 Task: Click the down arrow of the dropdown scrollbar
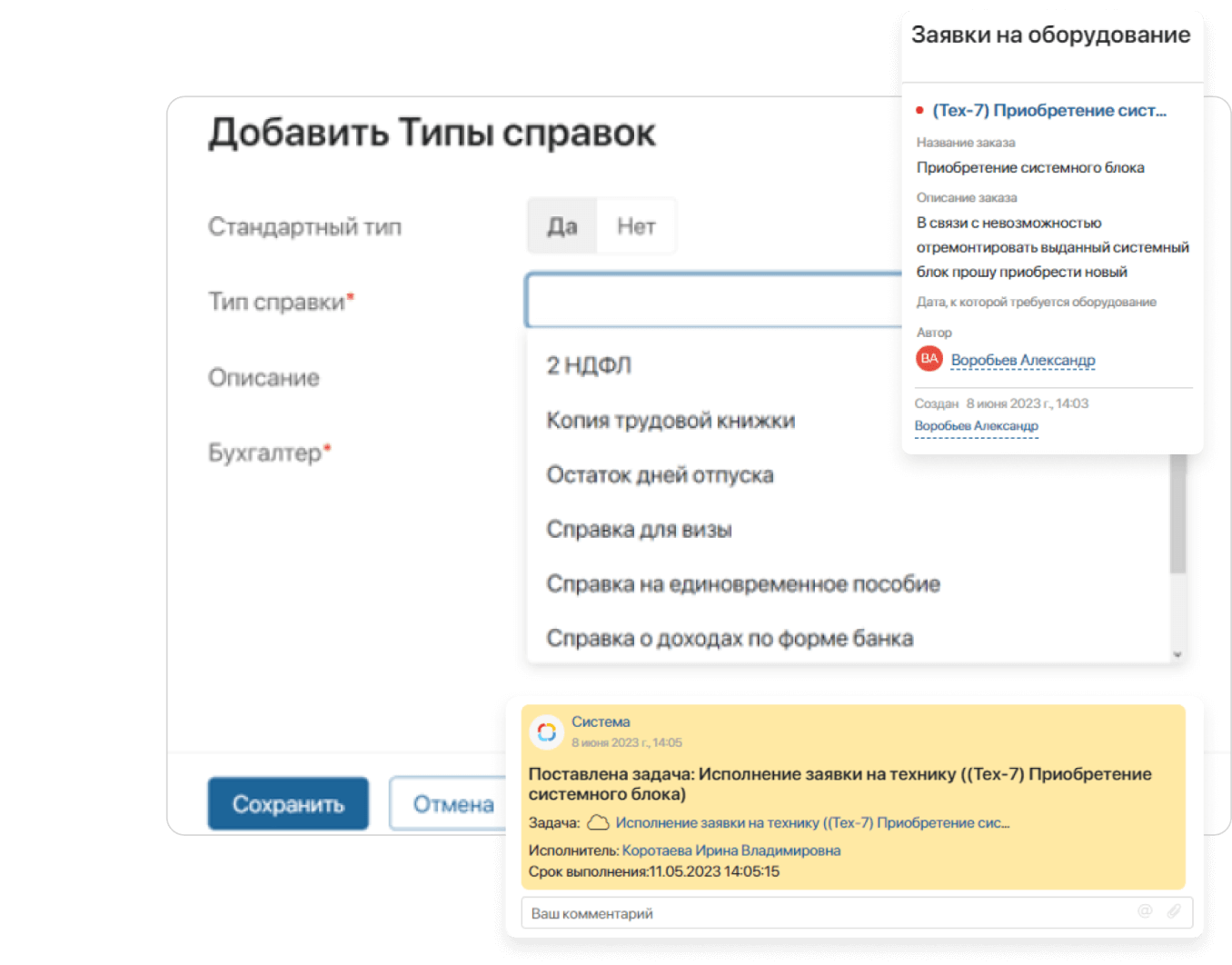[x=1178, y=653]
